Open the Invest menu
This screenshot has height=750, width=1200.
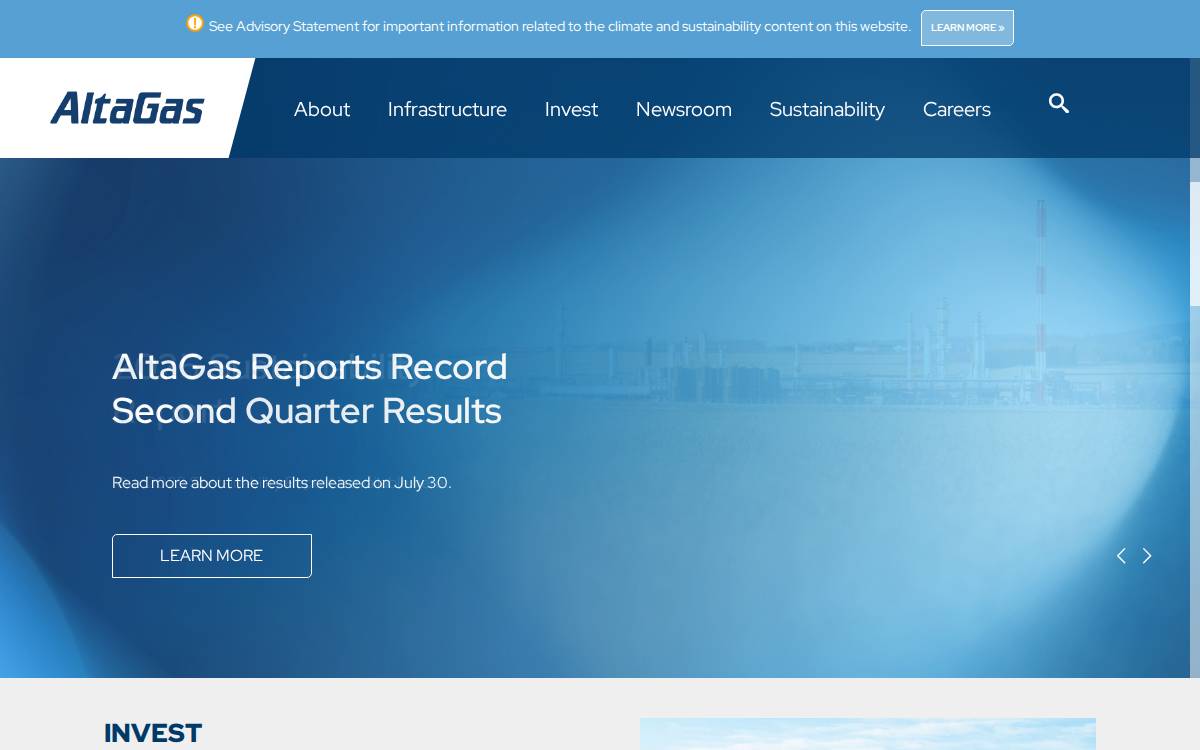571,109
